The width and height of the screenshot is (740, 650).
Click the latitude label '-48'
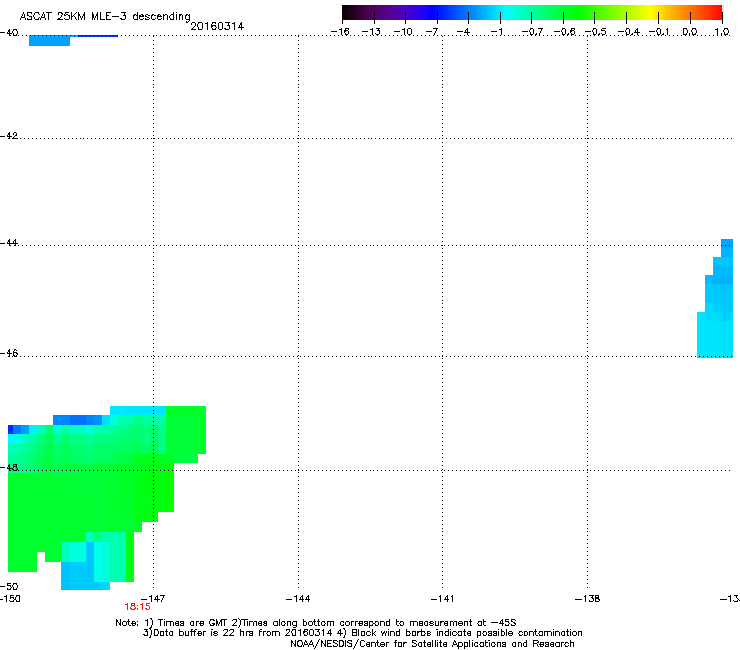9,467
